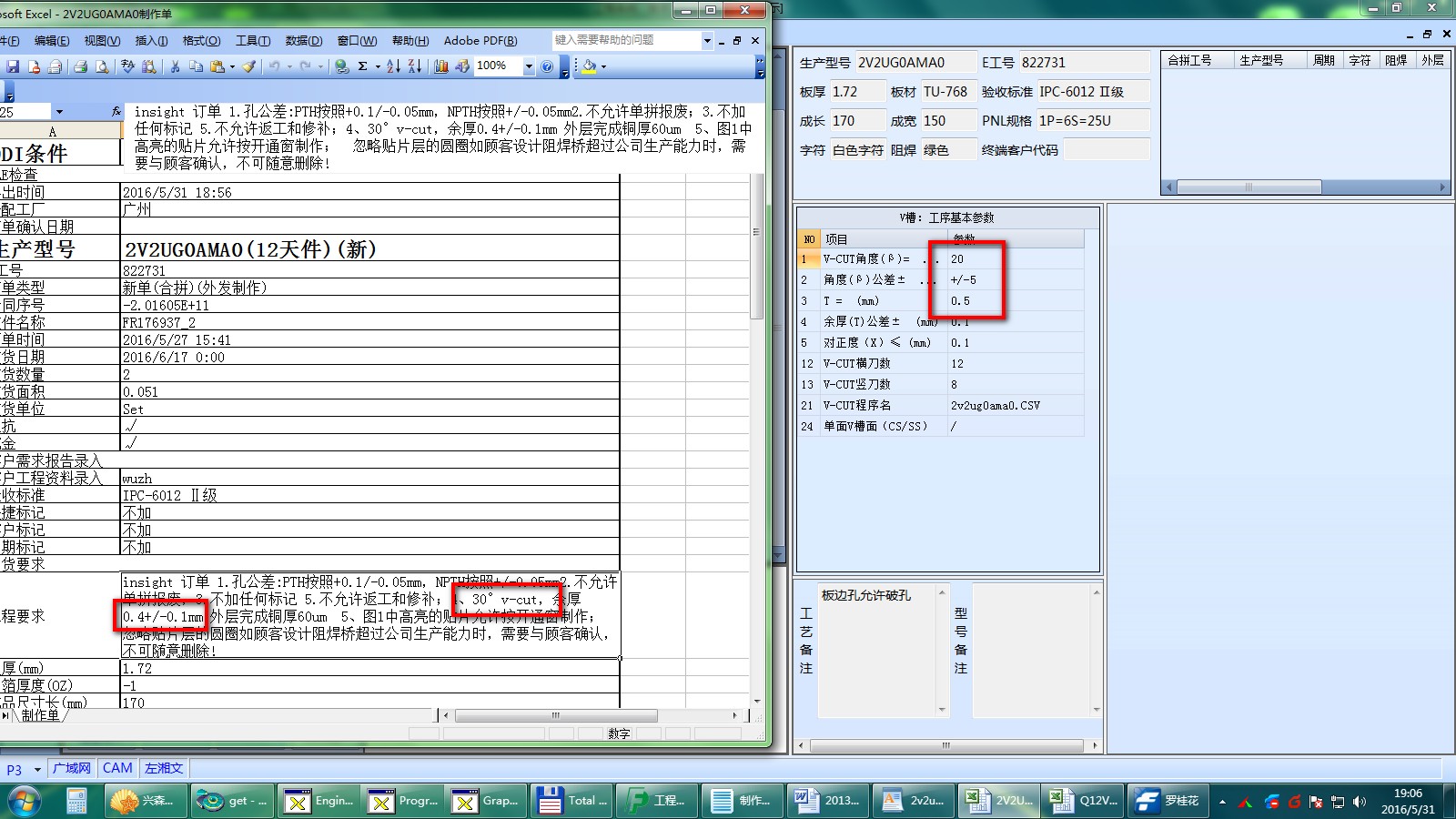Click the Name Box cell reference field
The image size is (1456, 819).
click(x=25, y=112)
